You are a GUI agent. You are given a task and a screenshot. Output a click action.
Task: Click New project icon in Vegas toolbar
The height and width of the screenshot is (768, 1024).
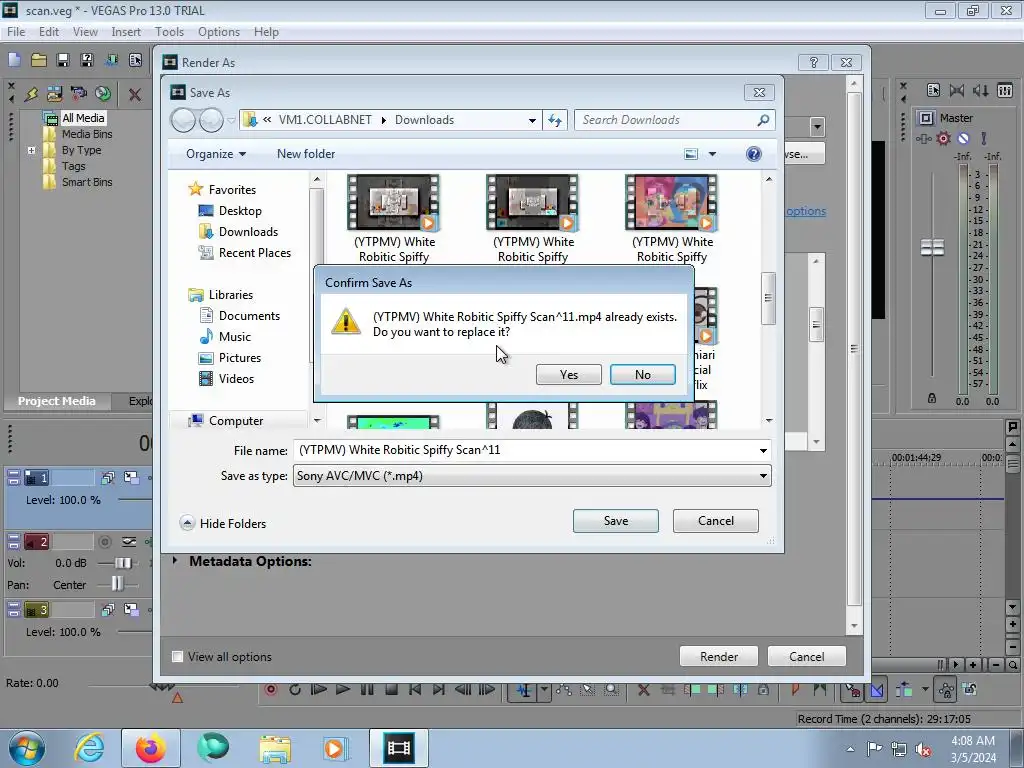14,60
